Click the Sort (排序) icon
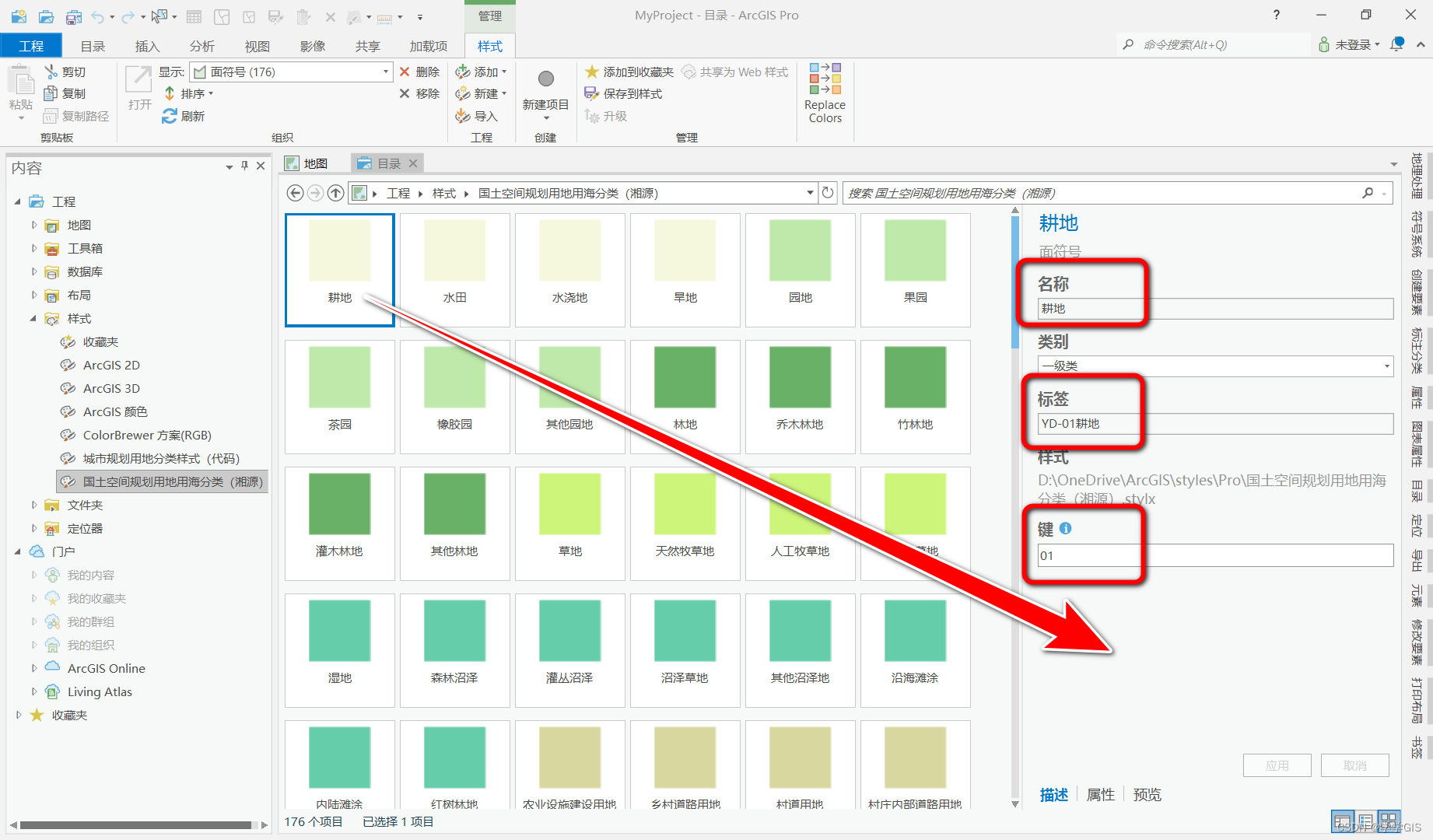This screenshot has height=840, width=1433. [170, 93]
